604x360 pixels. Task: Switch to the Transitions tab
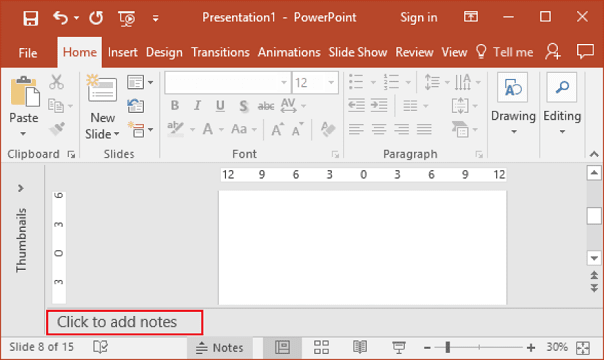(220, 52)
